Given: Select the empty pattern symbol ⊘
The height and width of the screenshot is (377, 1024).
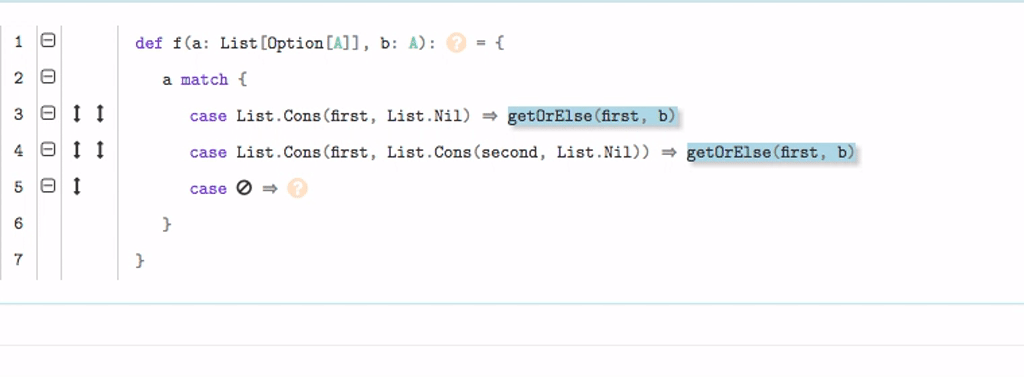Looking at the screenshot, I should [244, 189].
